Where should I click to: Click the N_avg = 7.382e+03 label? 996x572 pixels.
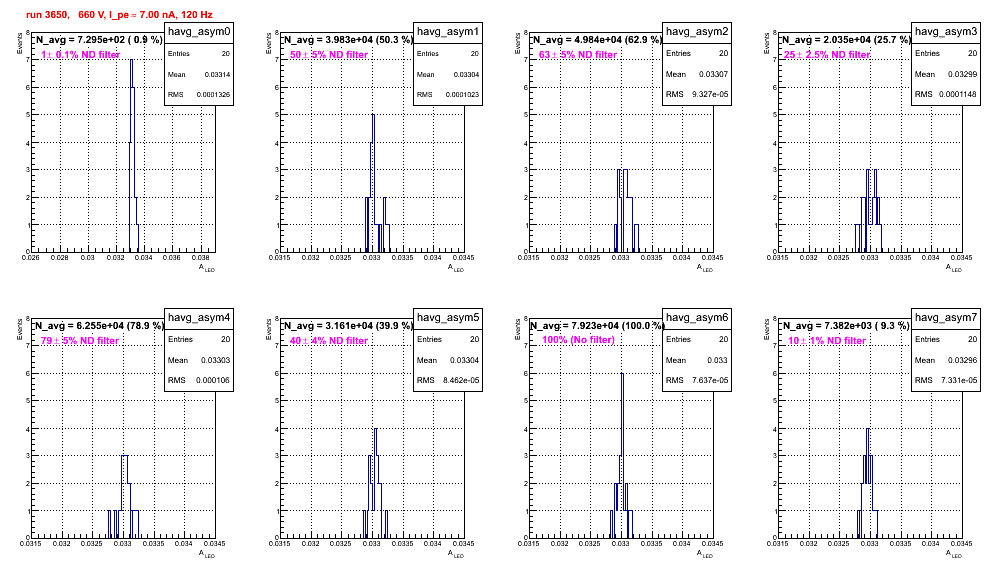(x=846, y=326)
